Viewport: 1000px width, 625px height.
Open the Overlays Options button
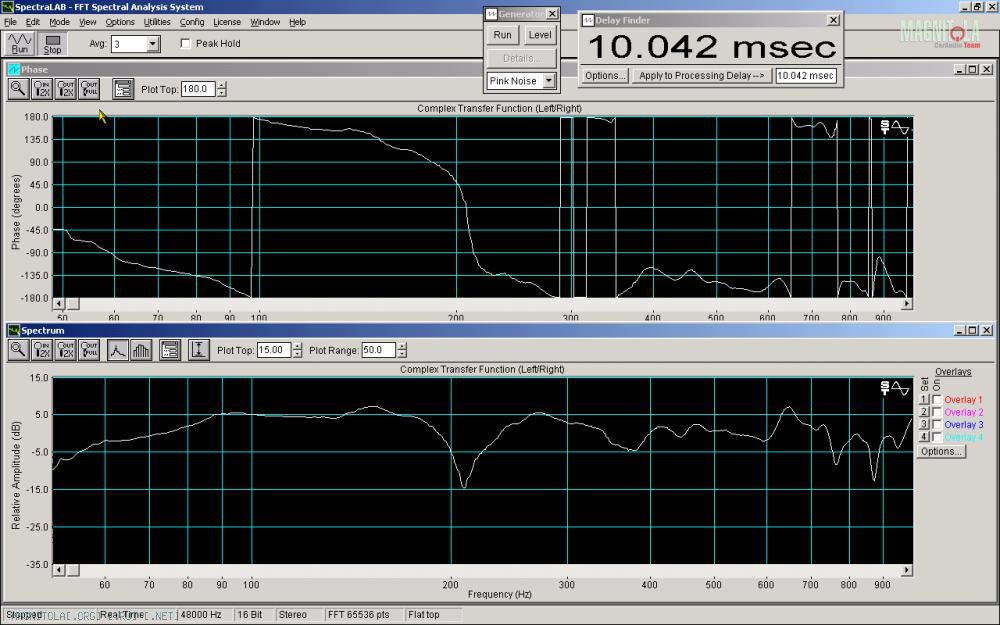click(x=941, y=451)
